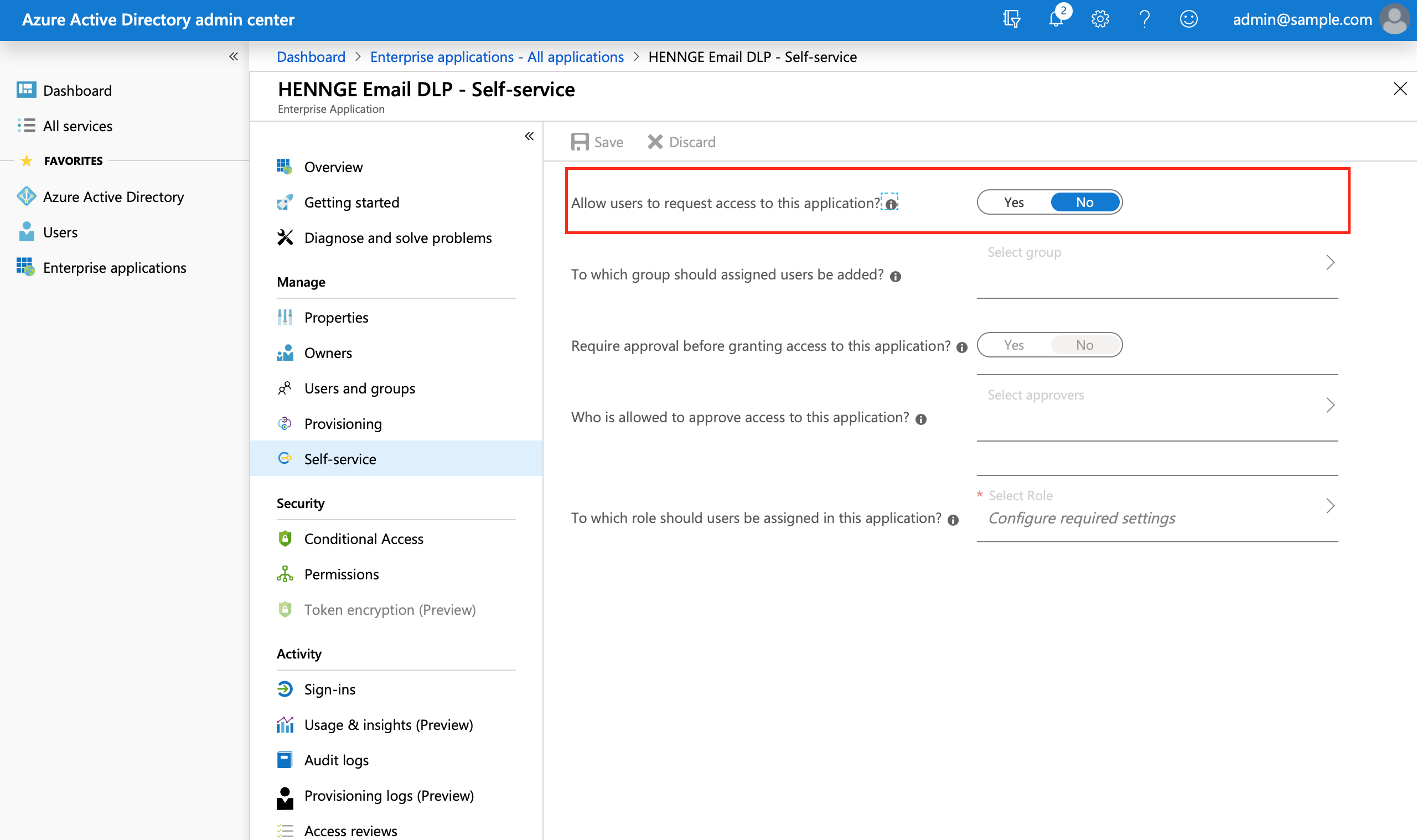
Task: Click the Azure Active Directory diamond icon
Action: point(26,196)
